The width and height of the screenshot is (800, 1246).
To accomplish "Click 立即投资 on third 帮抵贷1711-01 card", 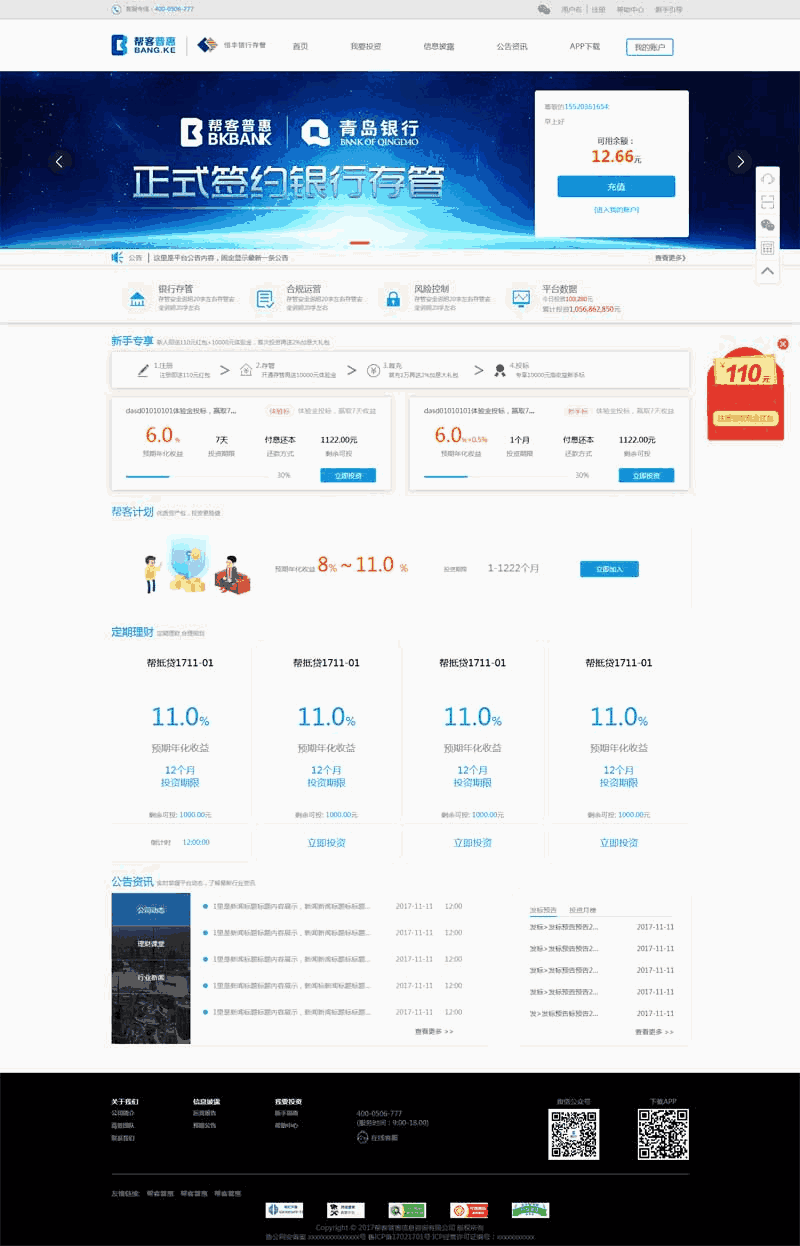I will click(x=473, y=843).
